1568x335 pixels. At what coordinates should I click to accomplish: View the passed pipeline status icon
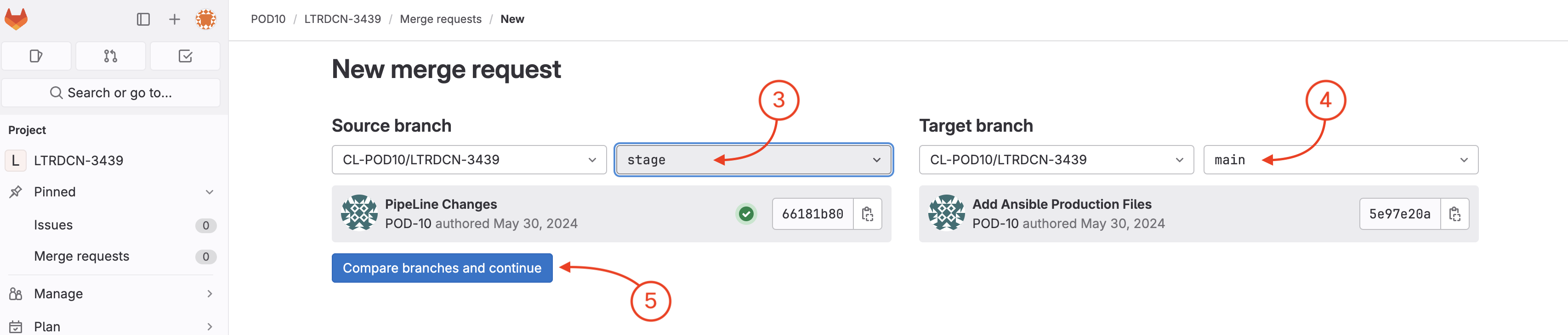[x=746, y=214]
